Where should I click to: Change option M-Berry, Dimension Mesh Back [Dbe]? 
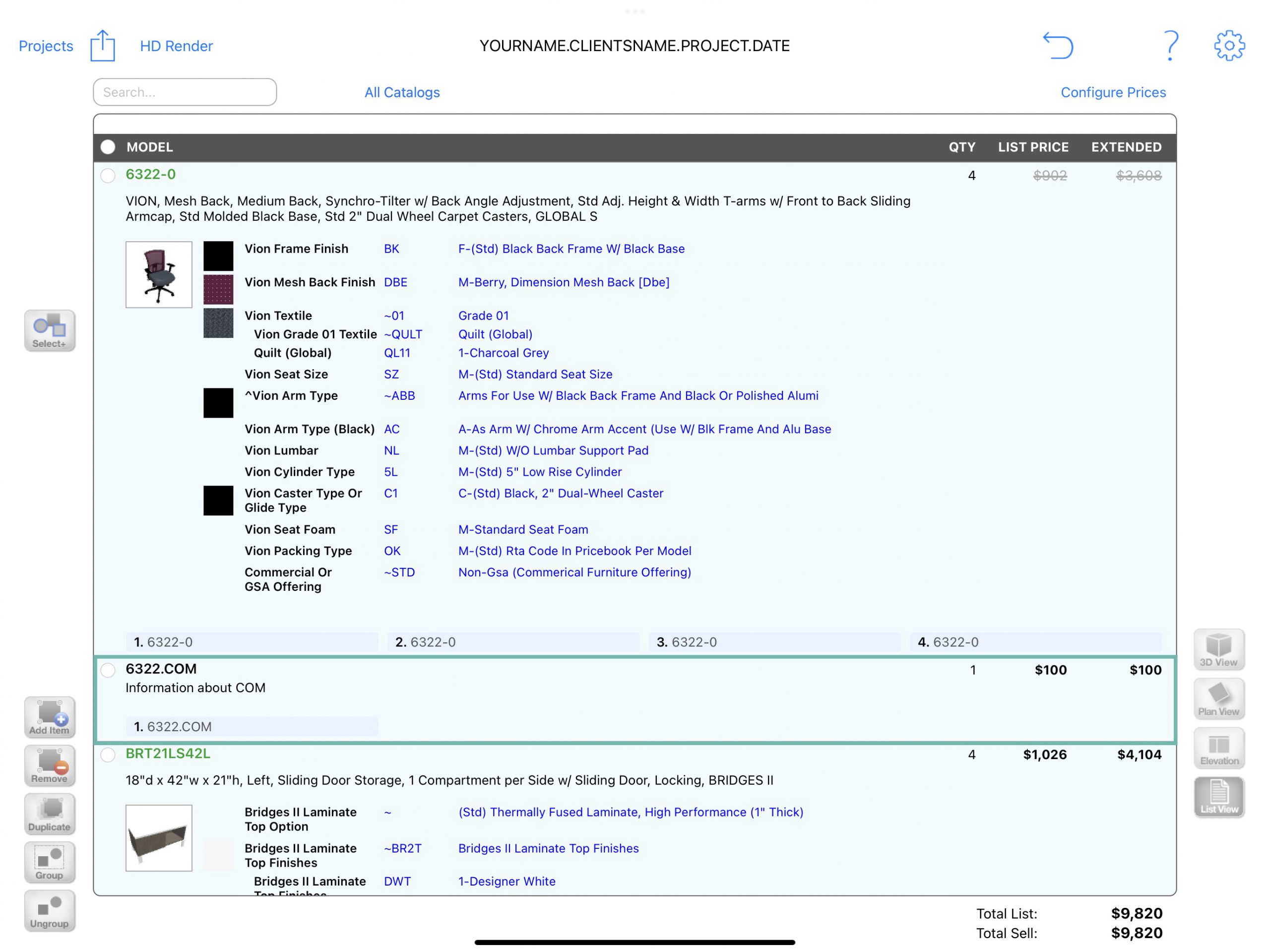tap(564, 282)
